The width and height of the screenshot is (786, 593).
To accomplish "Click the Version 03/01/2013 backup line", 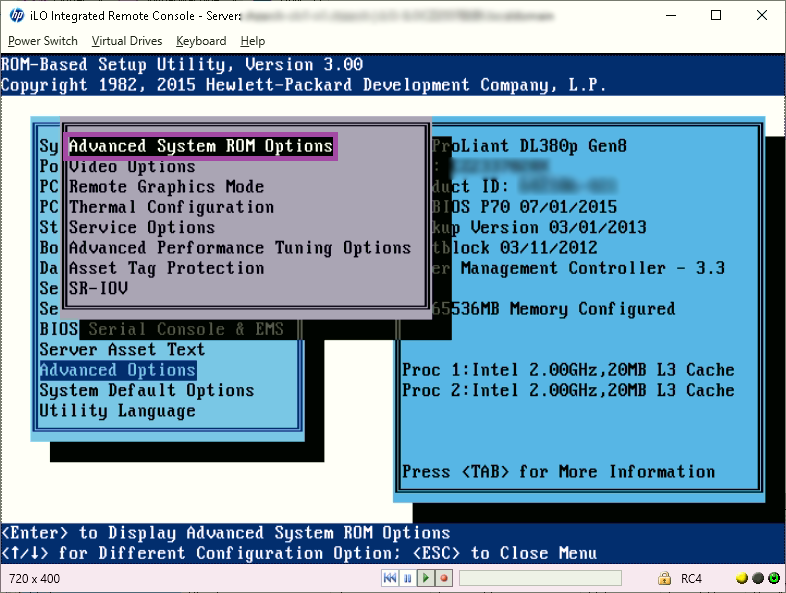I will pyautogui.click(x=539, y=228).
